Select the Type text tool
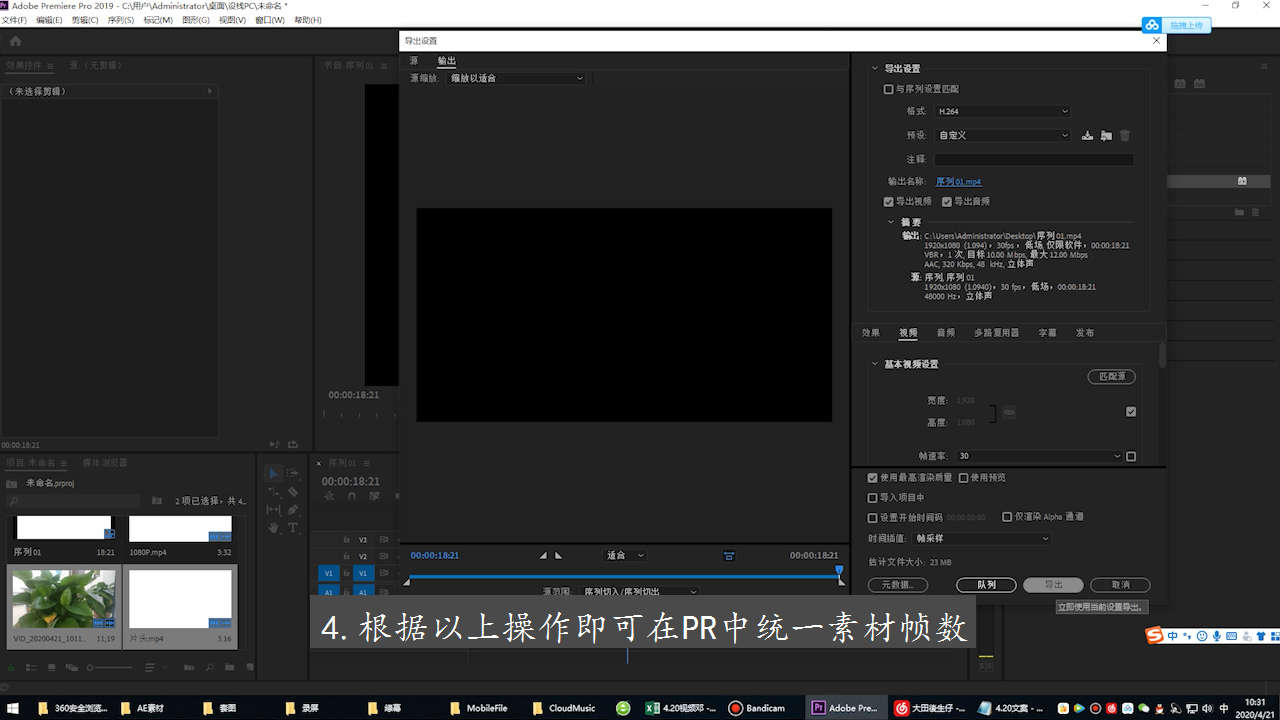Screen dimensions: 1280x720 click(x=293, y=528)
